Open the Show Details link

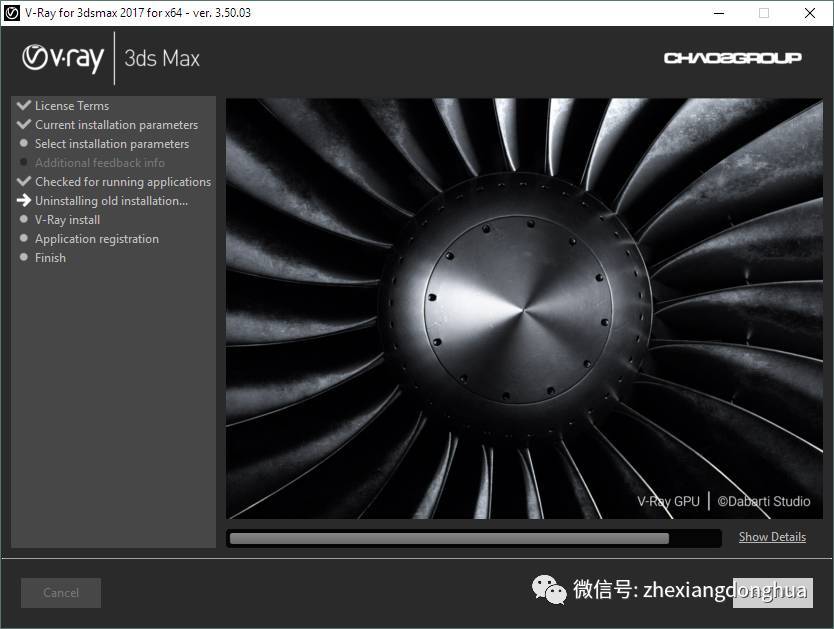coord(772,537)
